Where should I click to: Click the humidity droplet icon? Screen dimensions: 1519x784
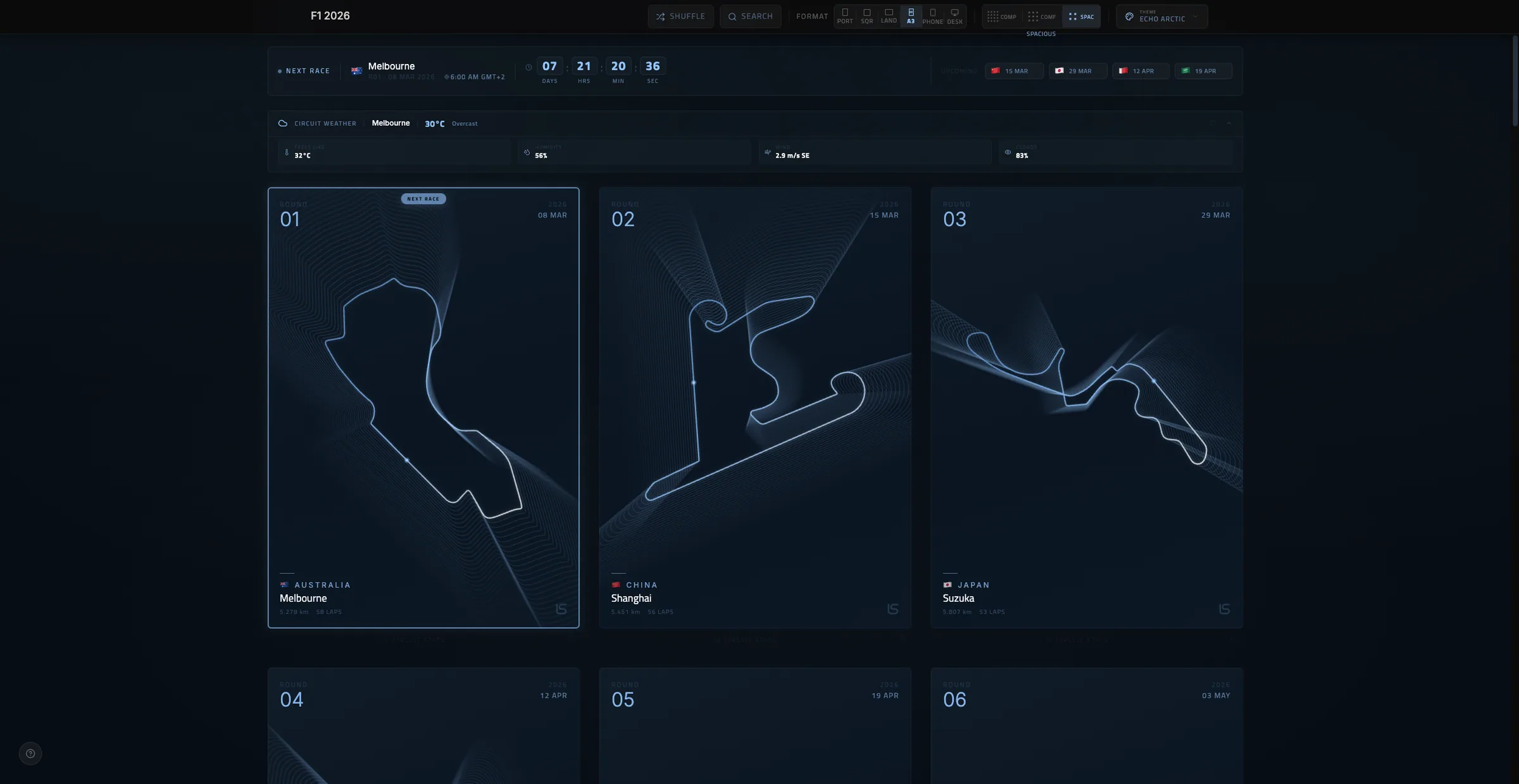click(527, 152)
